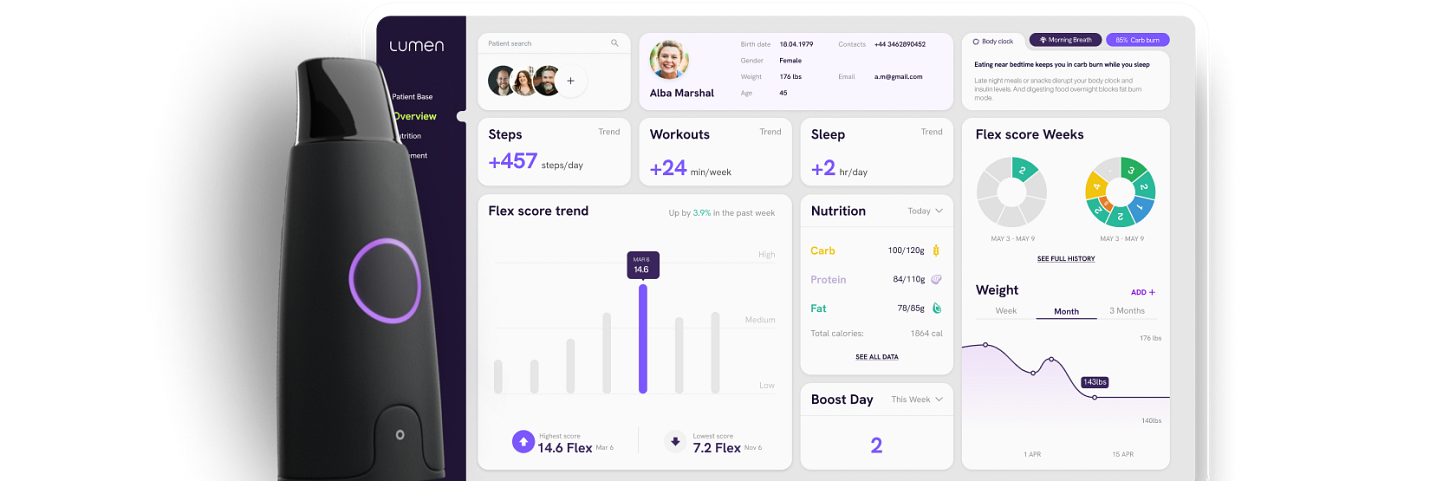The height and width of the screenshot is (481, 1456).
Task: Click the highlighted purple Mar 6 bar
Action: pos(643,339)
